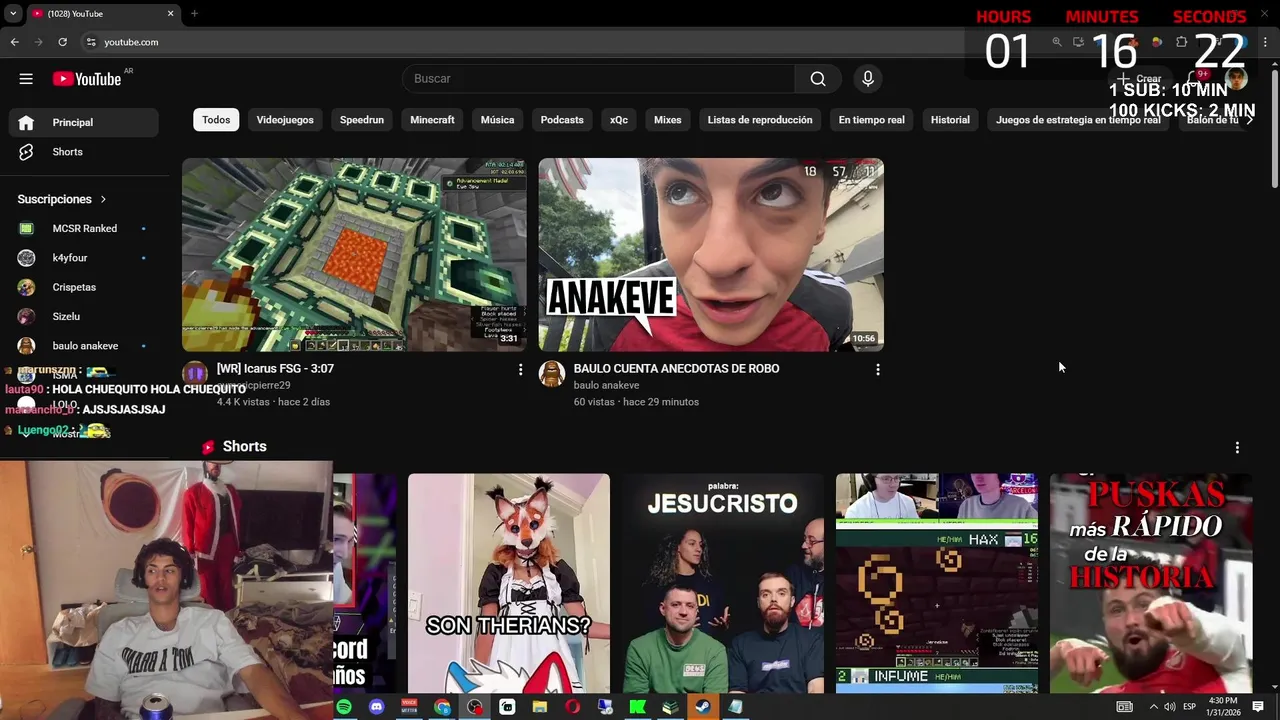Open a new browser tab with plus
Screen dimensions: 1280x720
tap(194, 14)
